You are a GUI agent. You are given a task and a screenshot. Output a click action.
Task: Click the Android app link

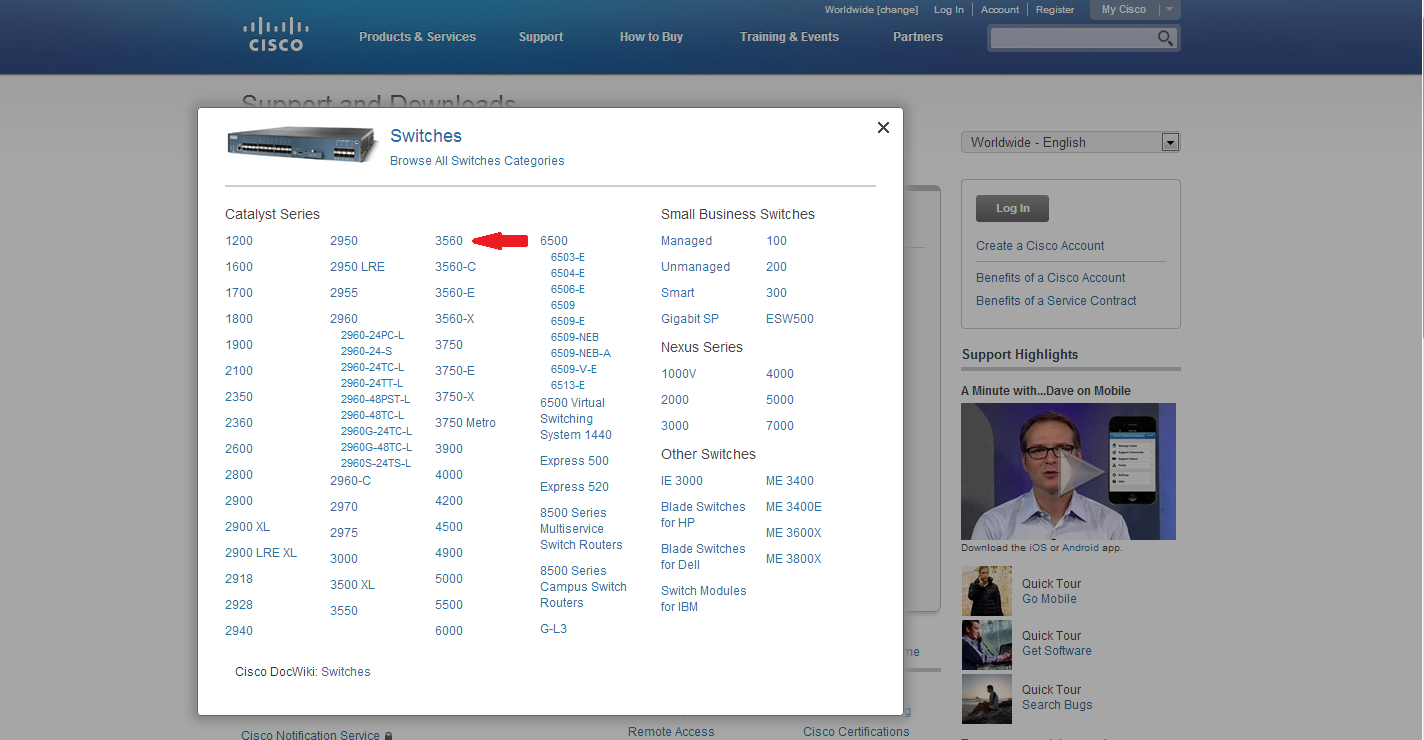[1080, 548]
